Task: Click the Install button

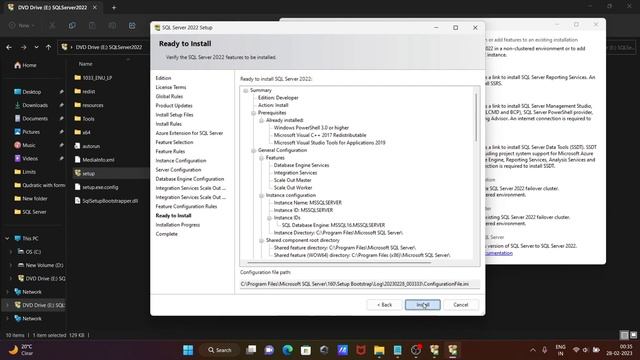Action: coord(422,305)
